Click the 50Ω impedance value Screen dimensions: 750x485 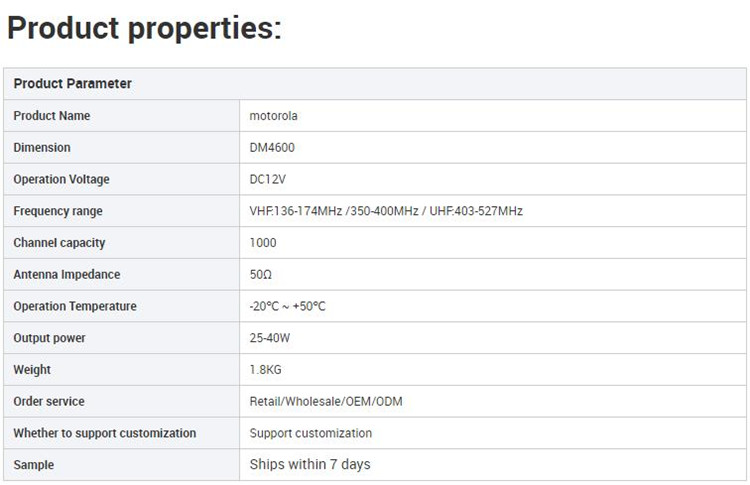click(x=261, y=275)
